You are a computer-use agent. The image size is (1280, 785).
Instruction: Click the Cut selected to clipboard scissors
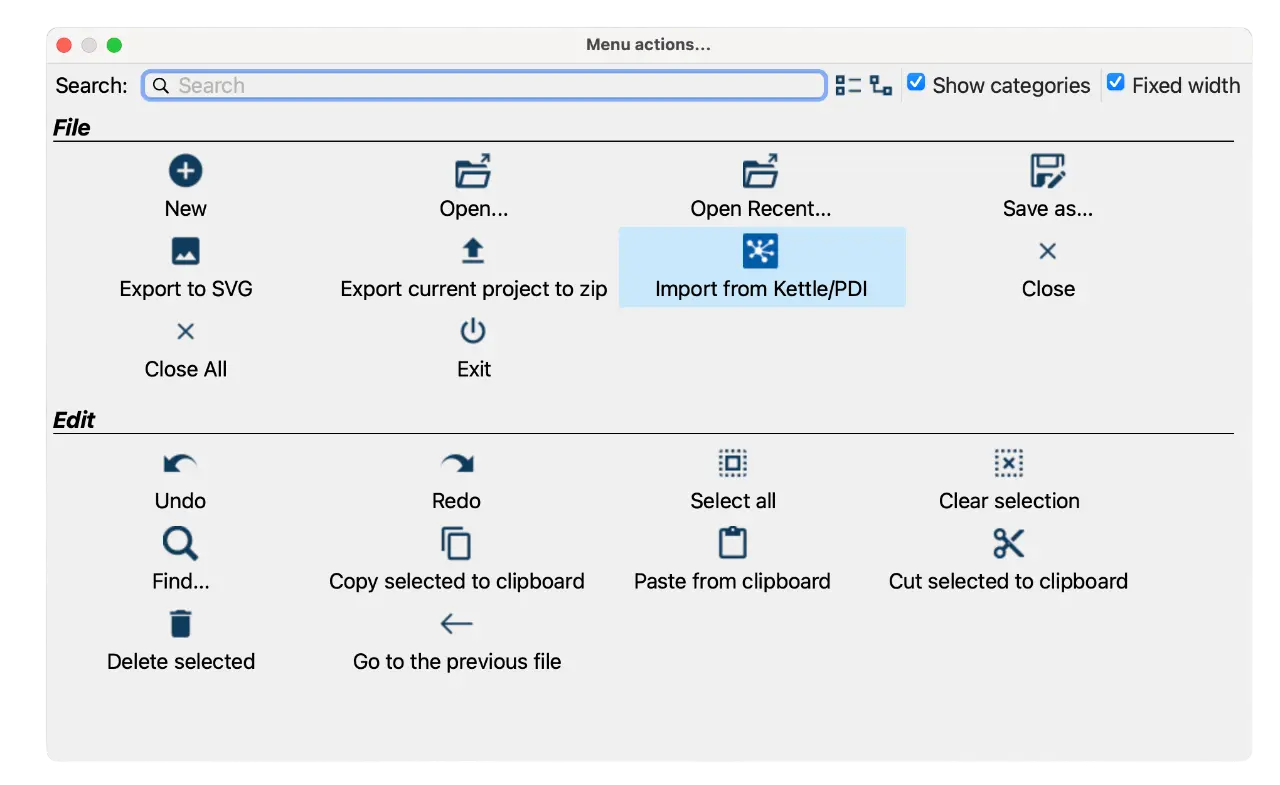[x=1009, y=543]
